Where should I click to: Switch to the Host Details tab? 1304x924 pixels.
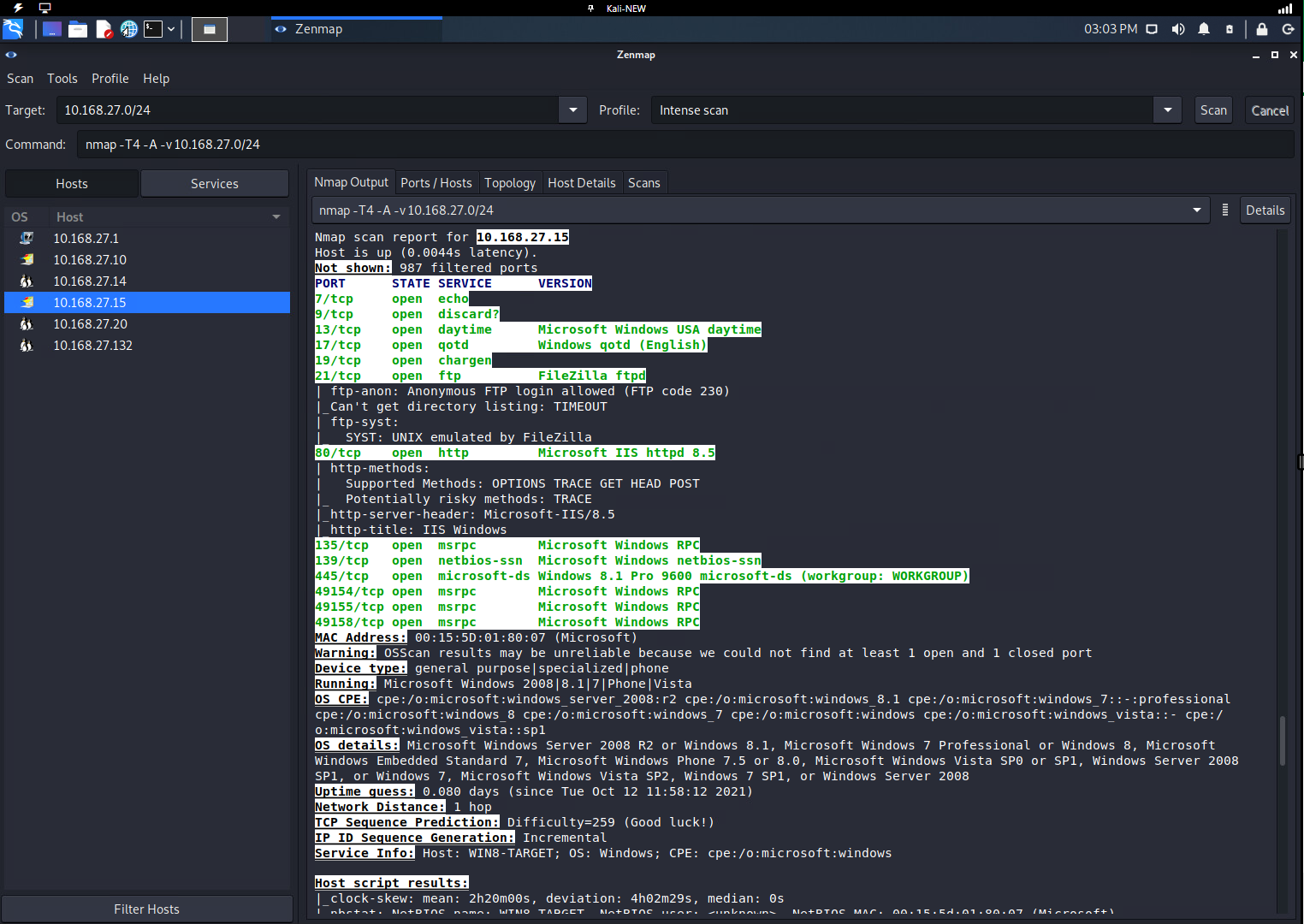click(x=582, y=183)
